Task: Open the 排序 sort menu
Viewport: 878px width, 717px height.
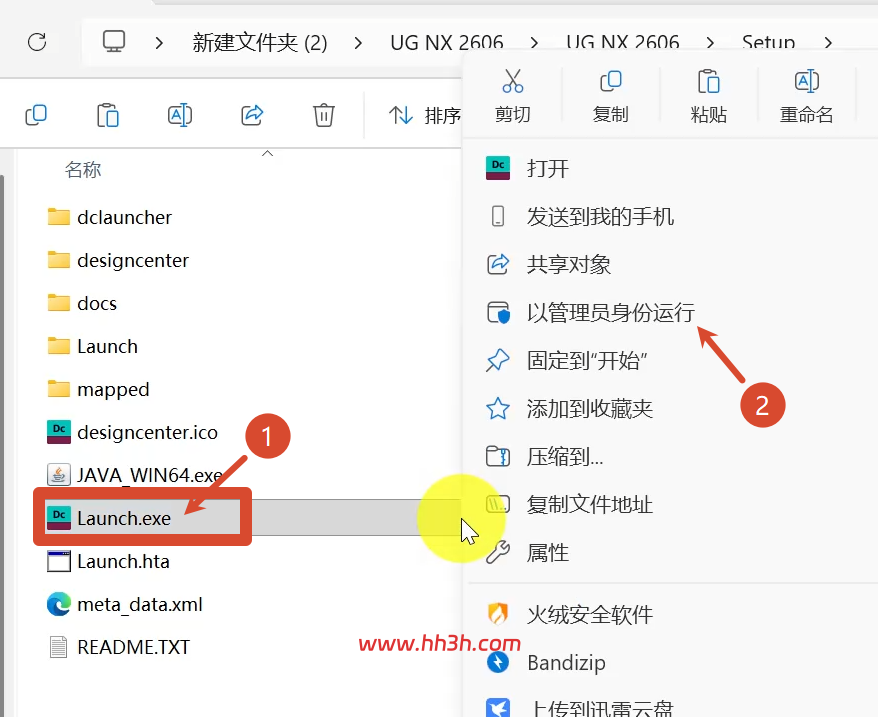Action: (x=424, y=115)
